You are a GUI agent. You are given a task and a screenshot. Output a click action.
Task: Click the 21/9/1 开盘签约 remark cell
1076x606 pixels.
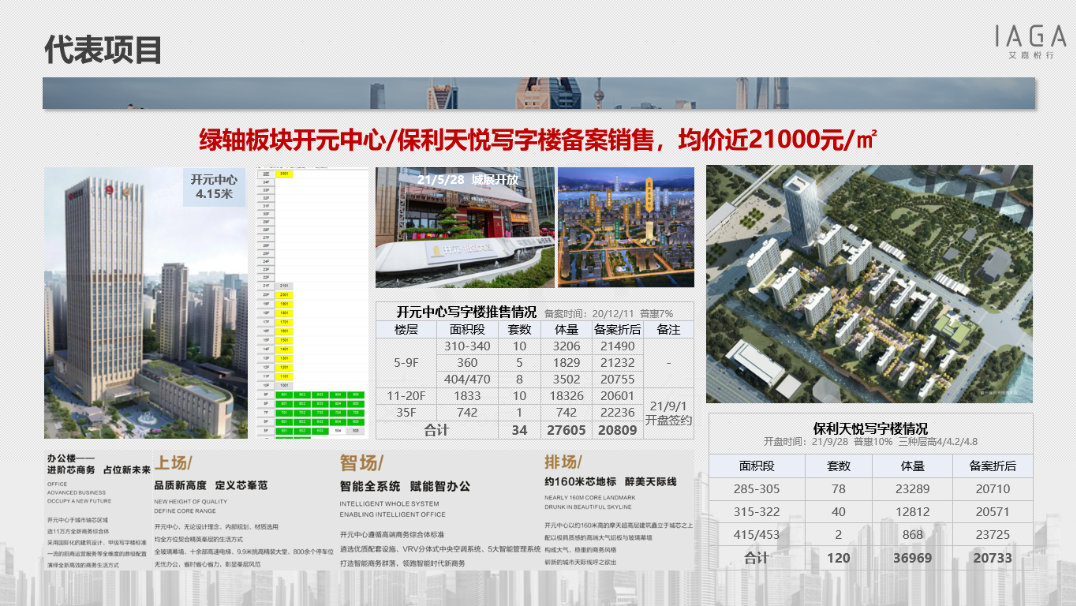click(x=668, y=413)
